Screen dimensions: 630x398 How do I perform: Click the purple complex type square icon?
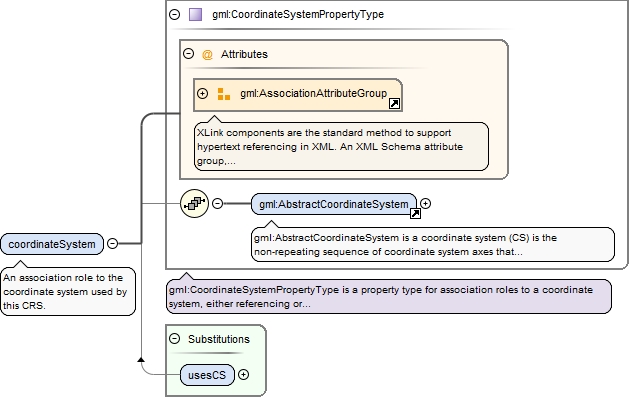pos(195,14)
